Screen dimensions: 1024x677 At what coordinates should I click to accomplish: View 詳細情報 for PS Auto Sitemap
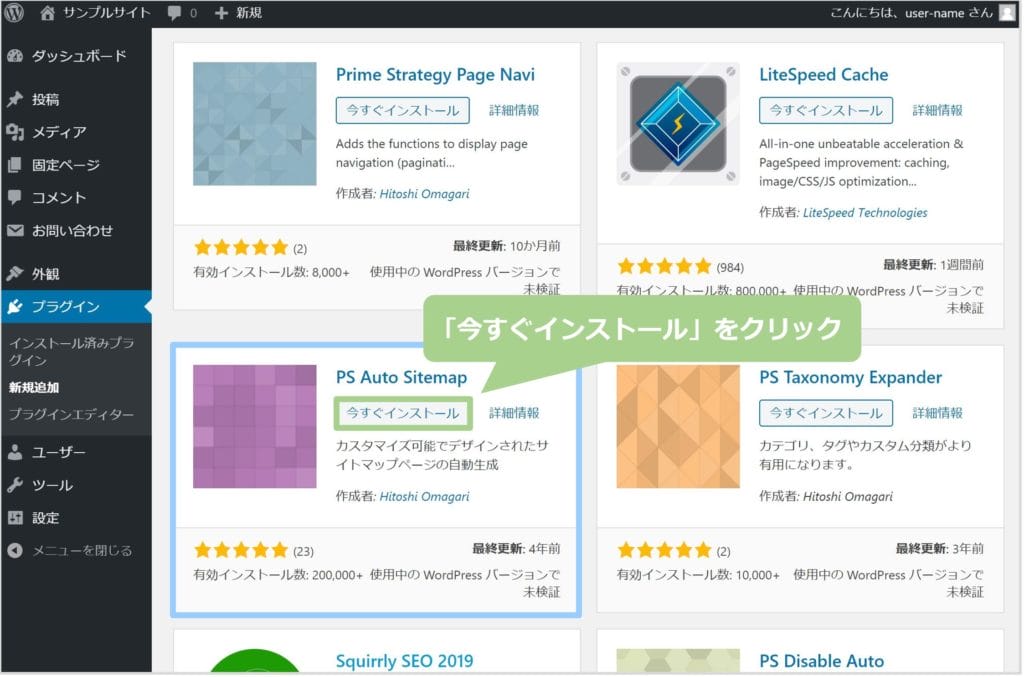pyautogui.click(x=514, y=413)
